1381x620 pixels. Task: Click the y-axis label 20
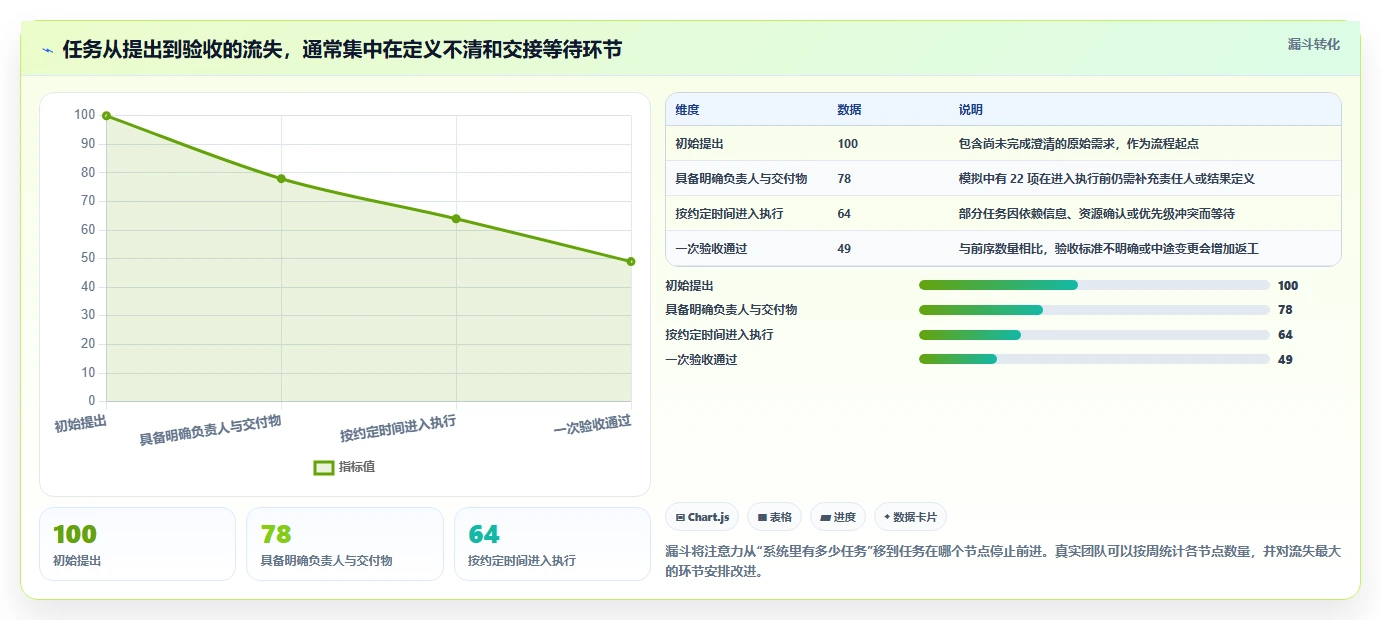[x=87, y=344]
